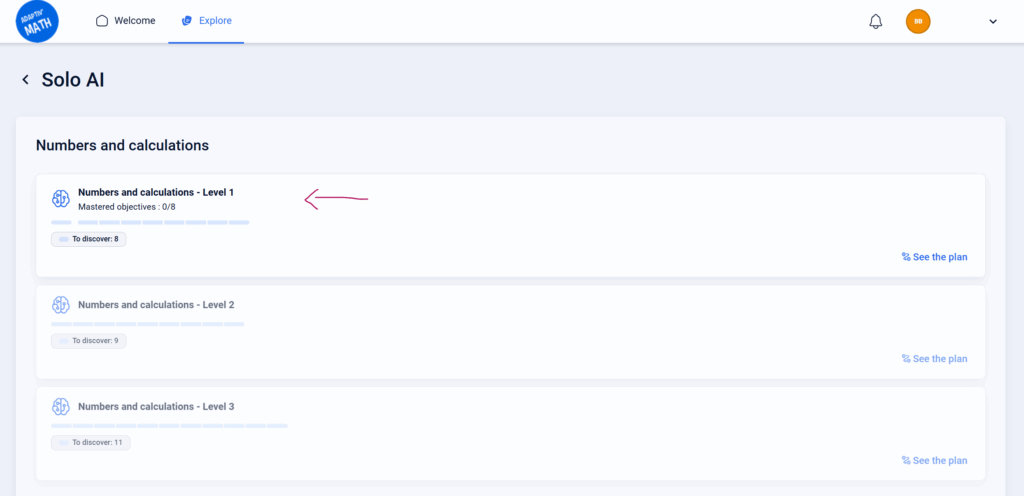Screen dimensions: 1024x496
Task: Click the Adaptiv Math logo
Action: pos(38,22)
